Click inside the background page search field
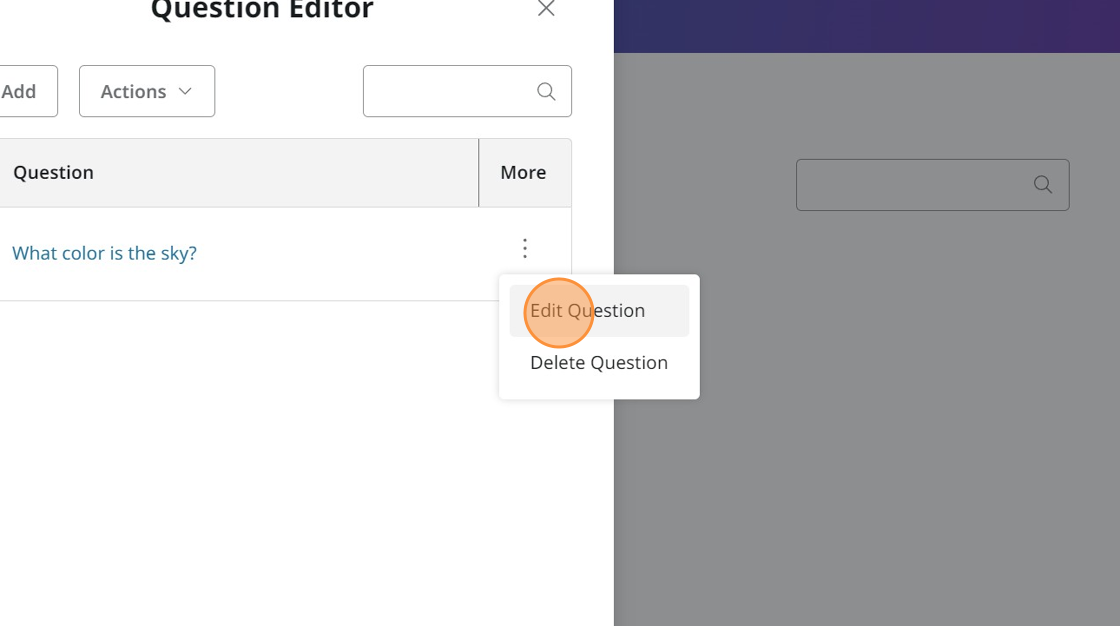 910,185
